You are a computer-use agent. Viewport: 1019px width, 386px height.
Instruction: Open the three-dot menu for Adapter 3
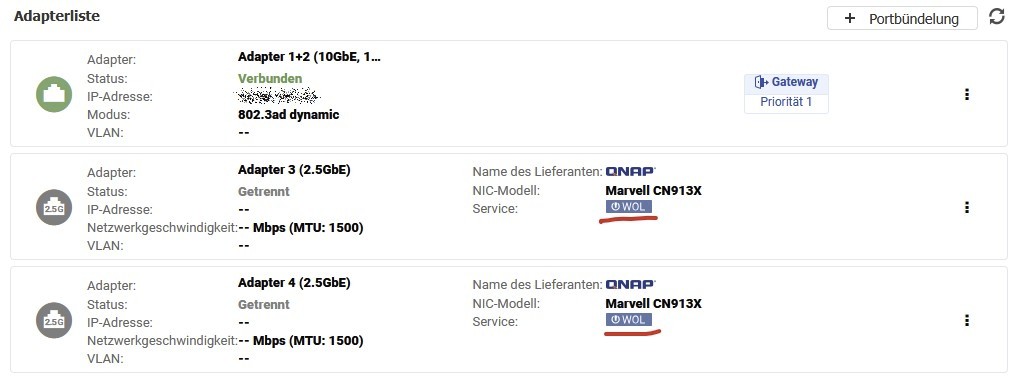[967, 207]
